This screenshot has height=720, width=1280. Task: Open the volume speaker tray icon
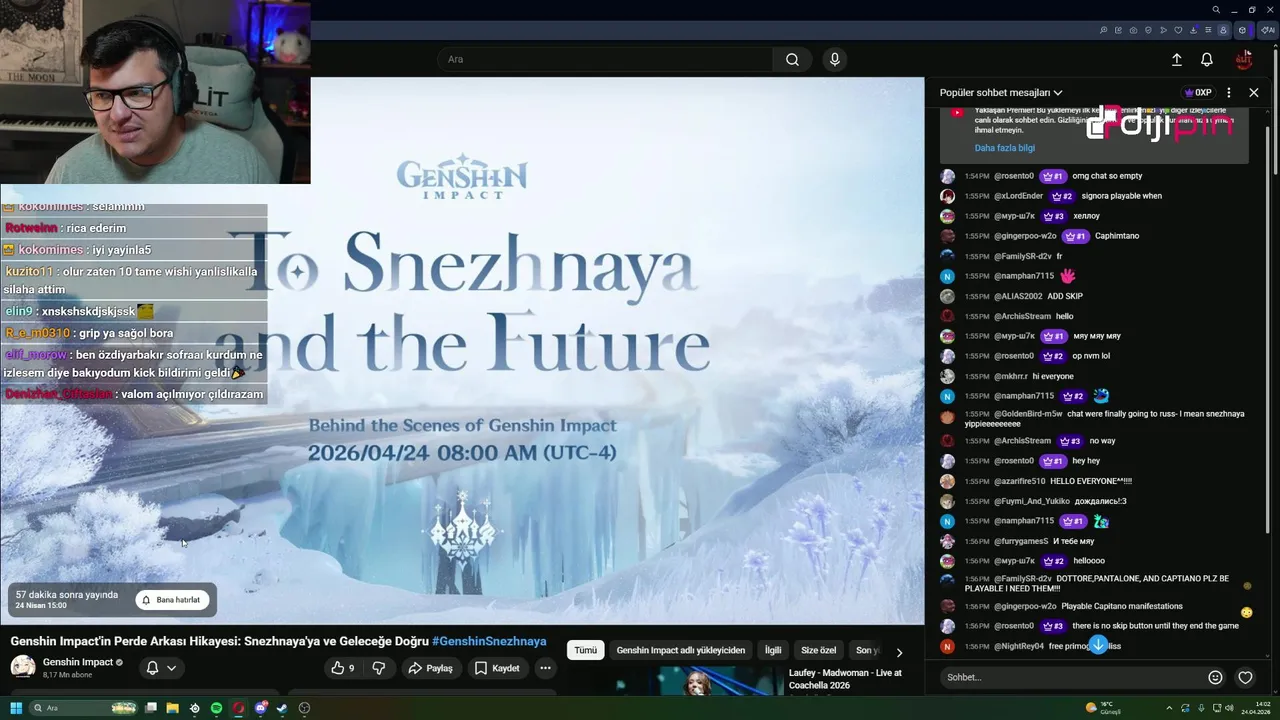1229,708
